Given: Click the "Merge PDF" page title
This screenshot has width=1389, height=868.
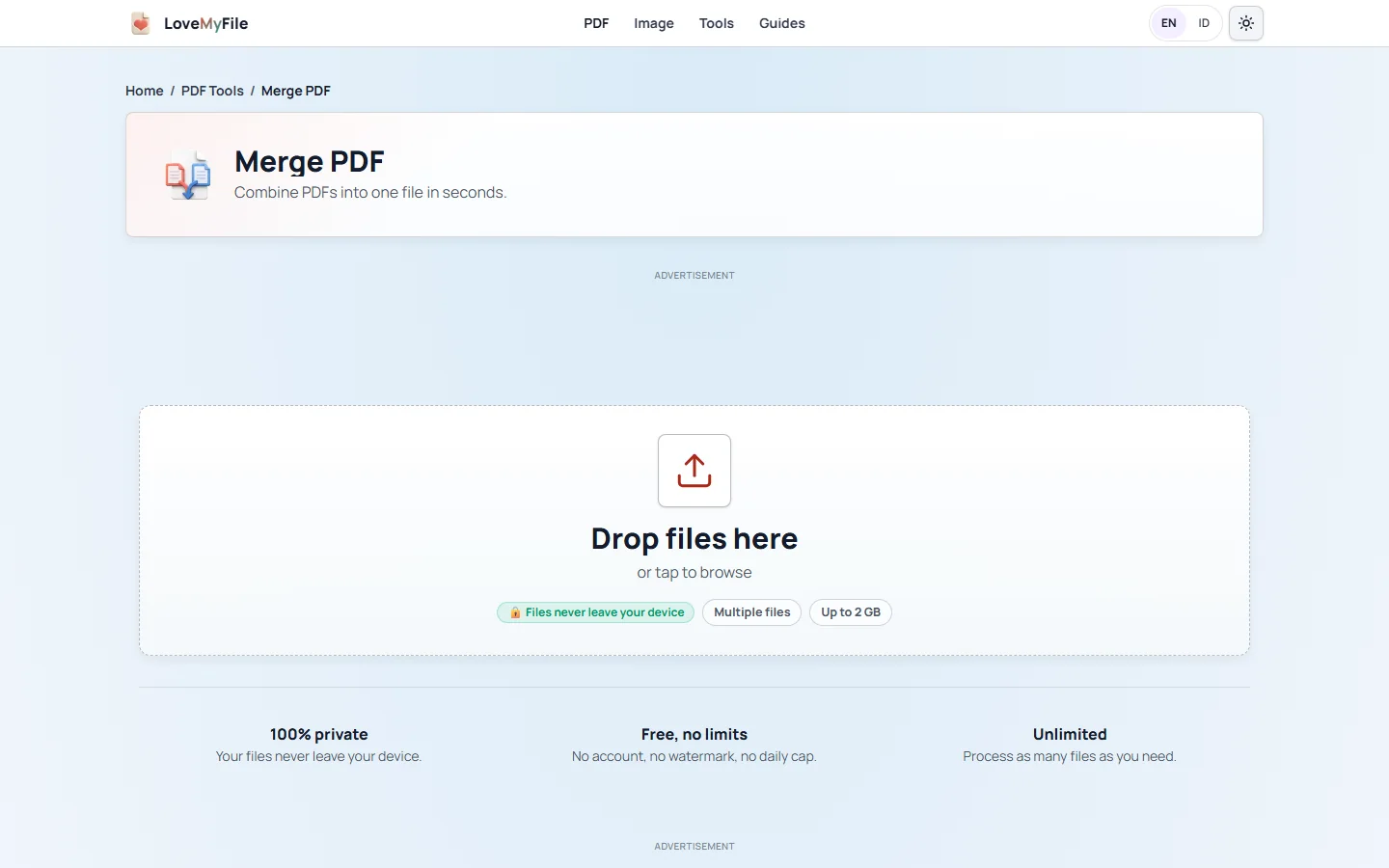Looking at the screenshot, I should tap(310, 161).
